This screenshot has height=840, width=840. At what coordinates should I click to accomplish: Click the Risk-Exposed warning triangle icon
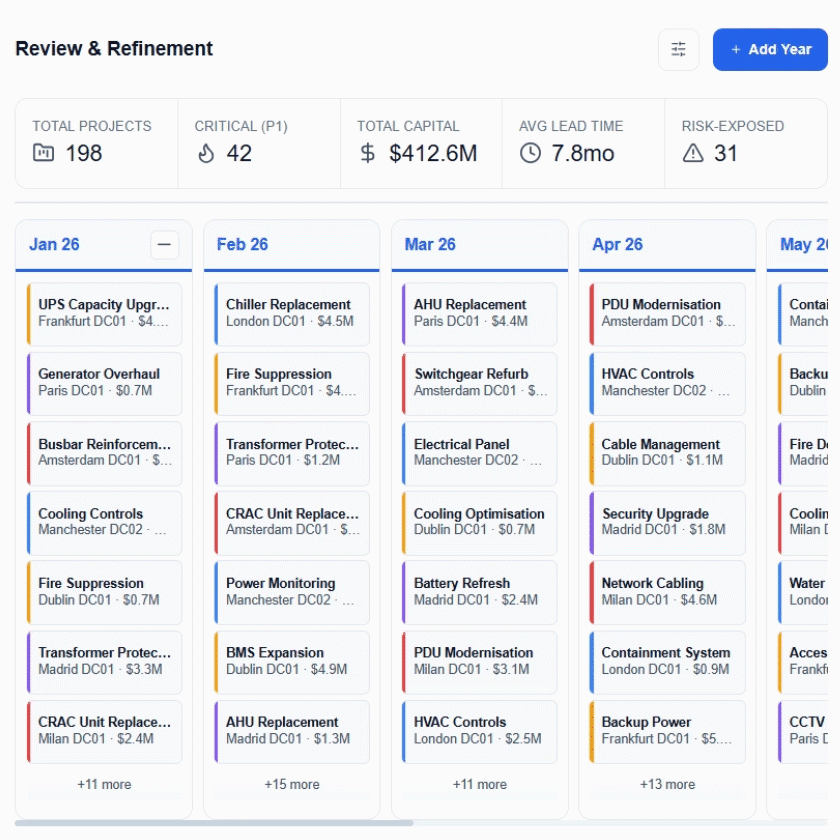point(693,153)
